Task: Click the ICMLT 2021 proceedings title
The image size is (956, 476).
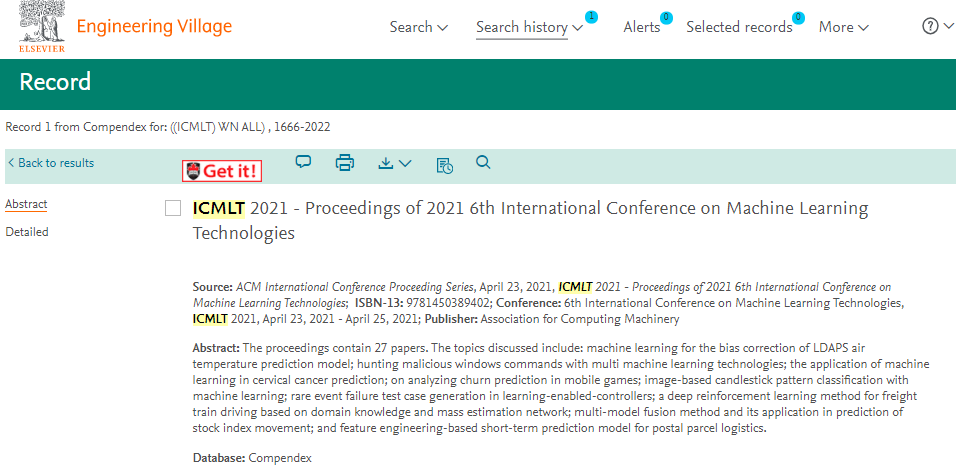Action: 530,221
